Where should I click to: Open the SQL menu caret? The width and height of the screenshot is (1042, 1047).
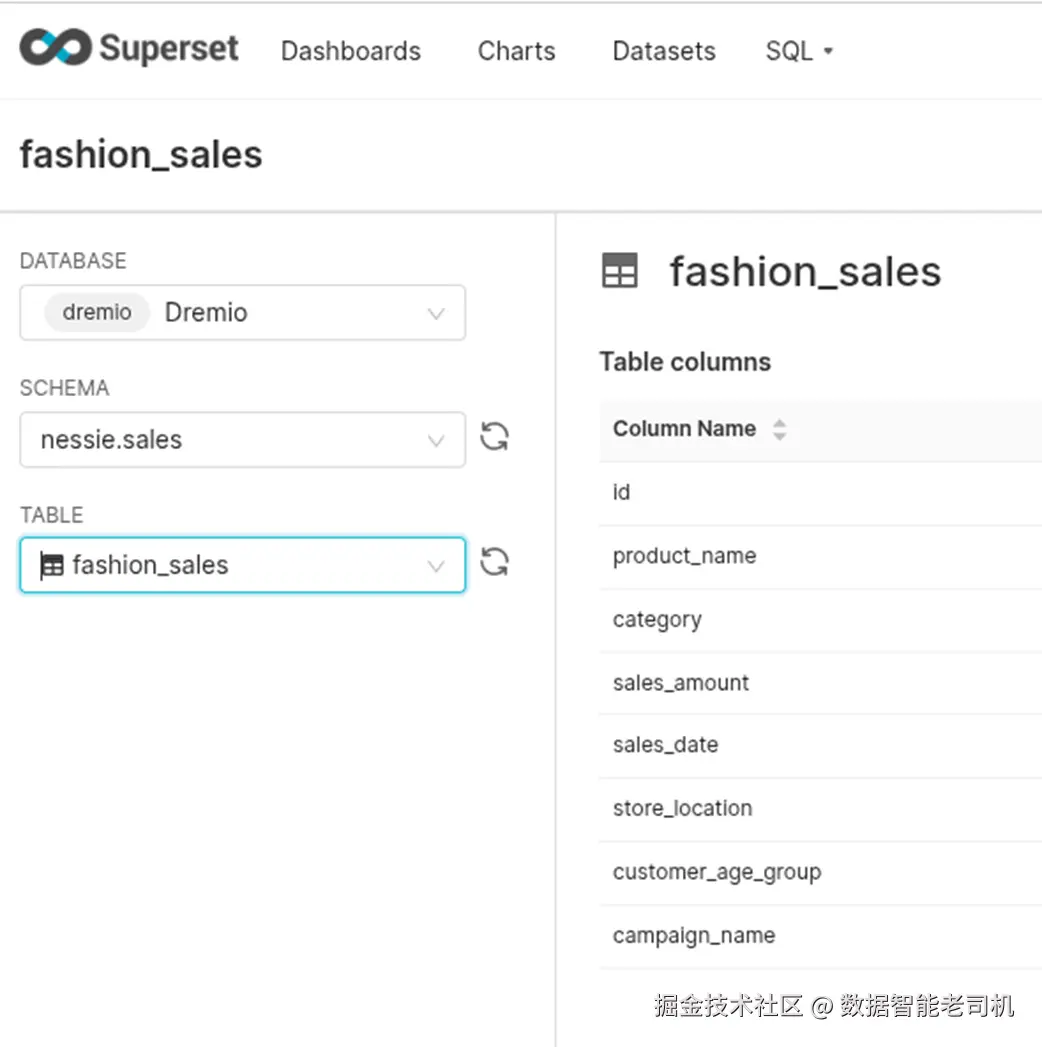[828, 52]
